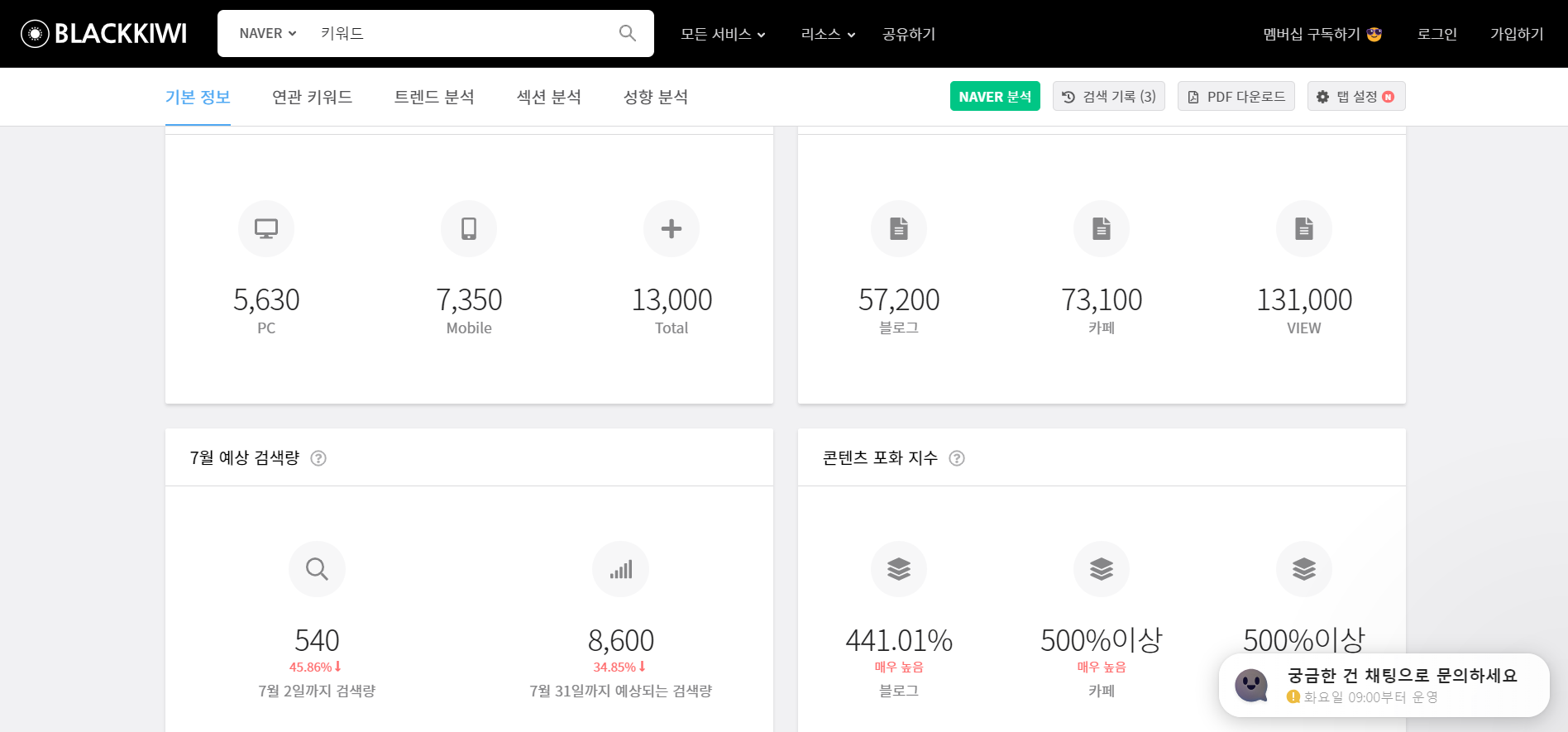The image size is (1568, 732).
Task: Click the bar chart icon above 8,600
Action: pyautogui.click(x=621, y=569)
